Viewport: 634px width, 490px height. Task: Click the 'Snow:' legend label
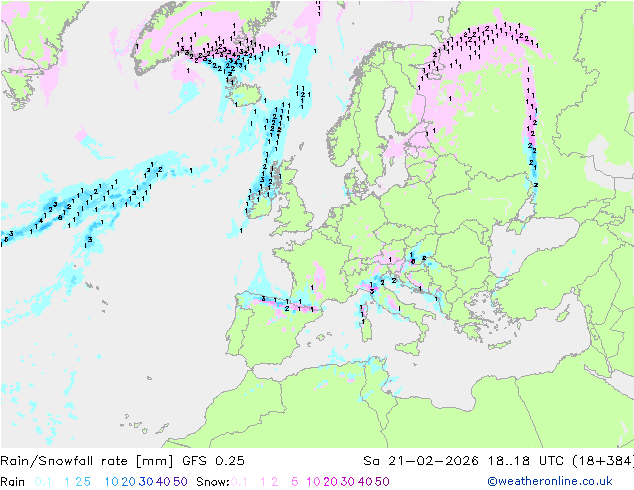[x=213, y=482]
